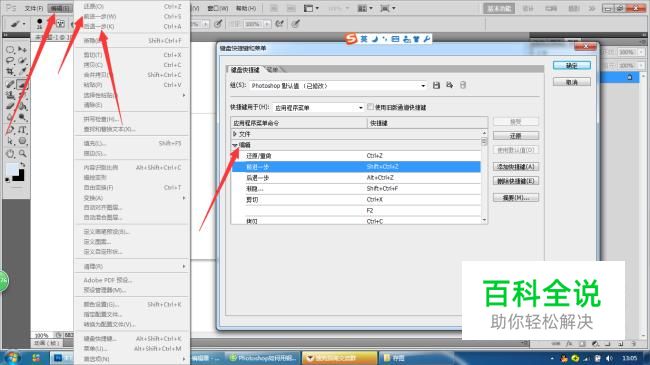Open the arrange documents dropdown

pyautogui.click(x=366, y=8)
